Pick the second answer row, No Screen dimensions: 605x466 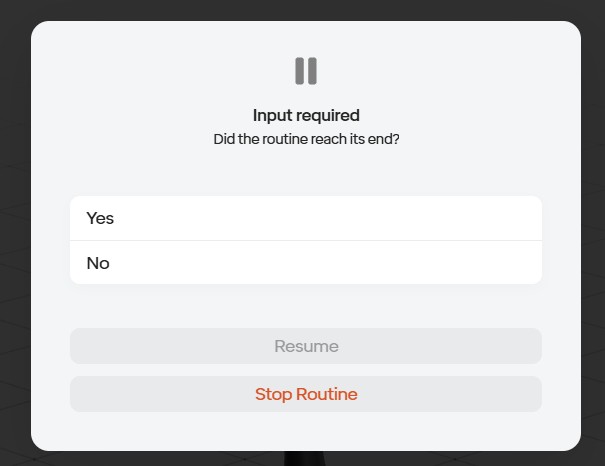tap(306, 263)
